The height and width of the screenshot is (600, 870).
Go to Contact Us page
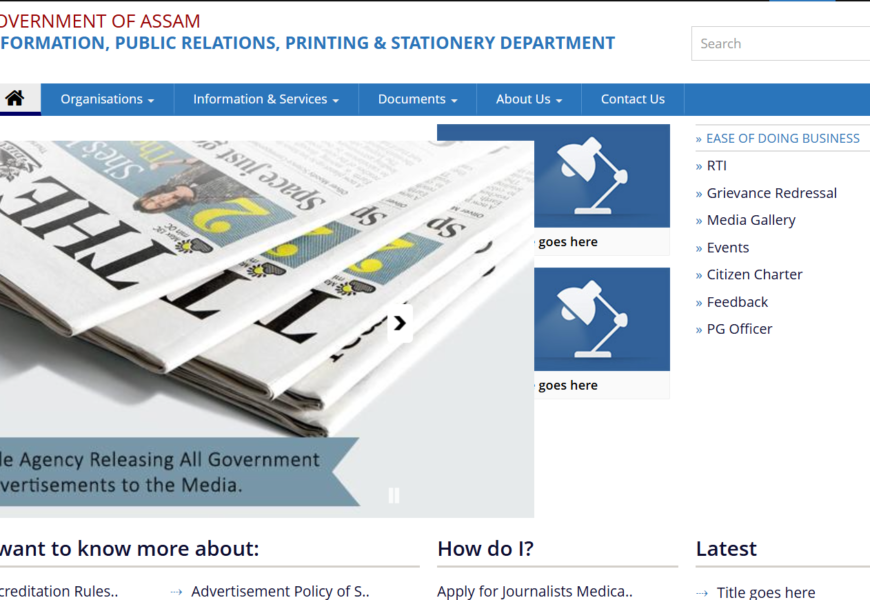[632, 99]
